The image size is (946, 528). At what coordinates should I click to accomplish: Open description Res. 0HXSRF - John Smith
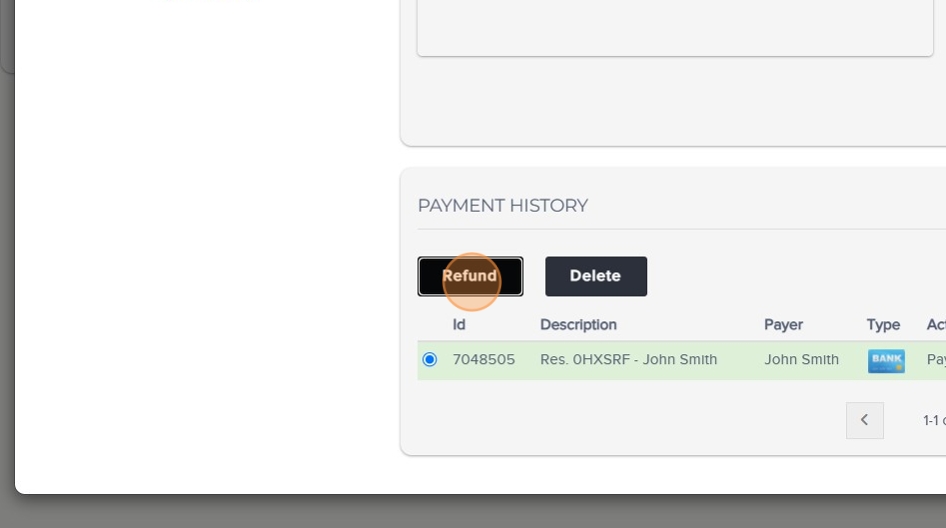(x=629, y=360)
